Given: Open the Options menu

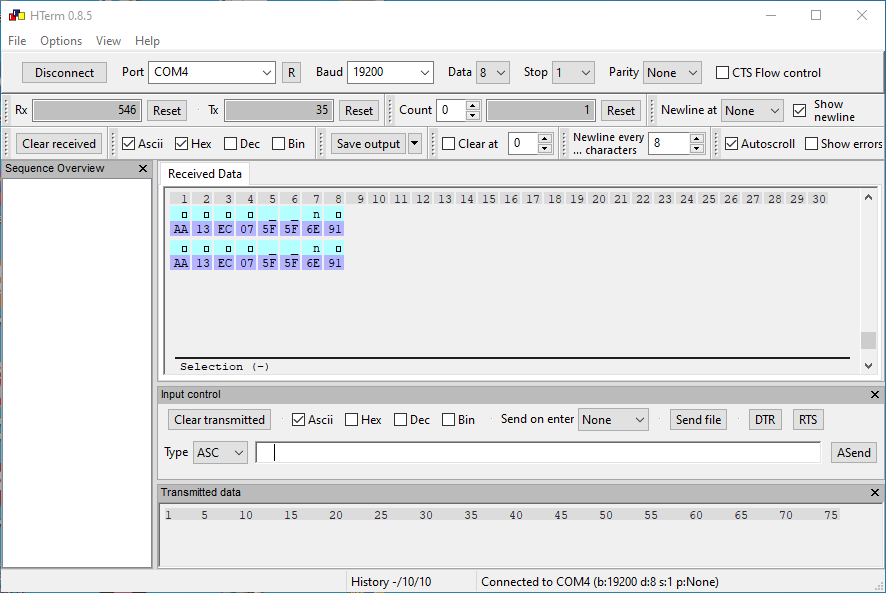Looking at the screenshot, I should [x=61, y=41].
